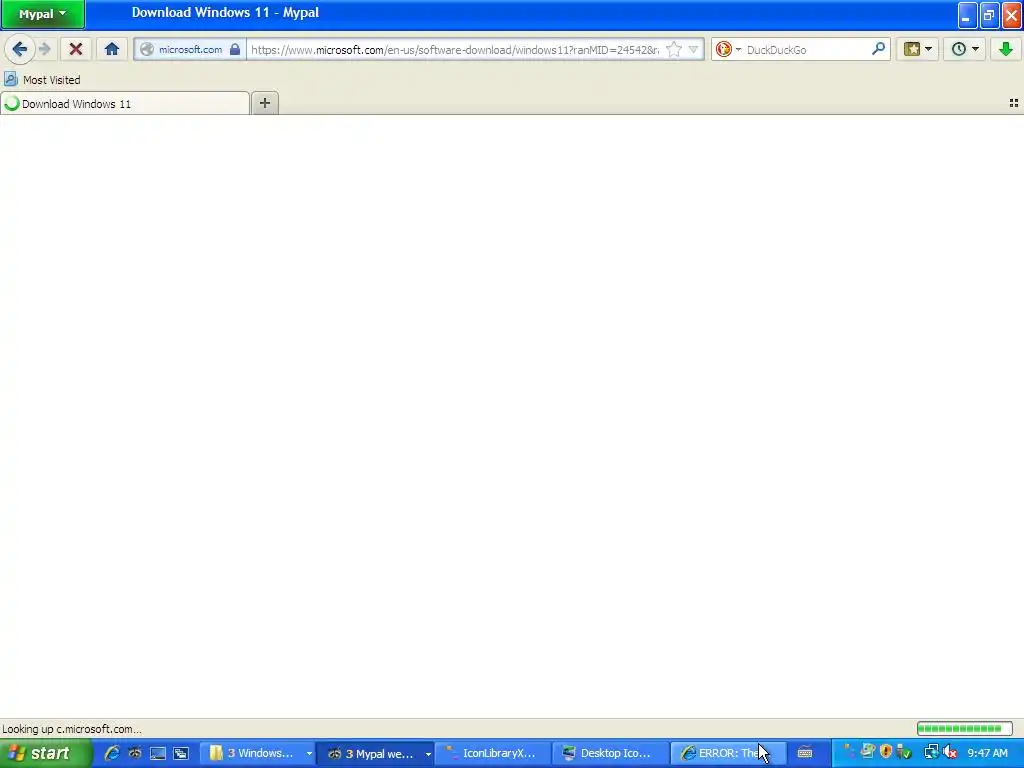Launch Mypal from quick launch bar

tap(135, 754)
